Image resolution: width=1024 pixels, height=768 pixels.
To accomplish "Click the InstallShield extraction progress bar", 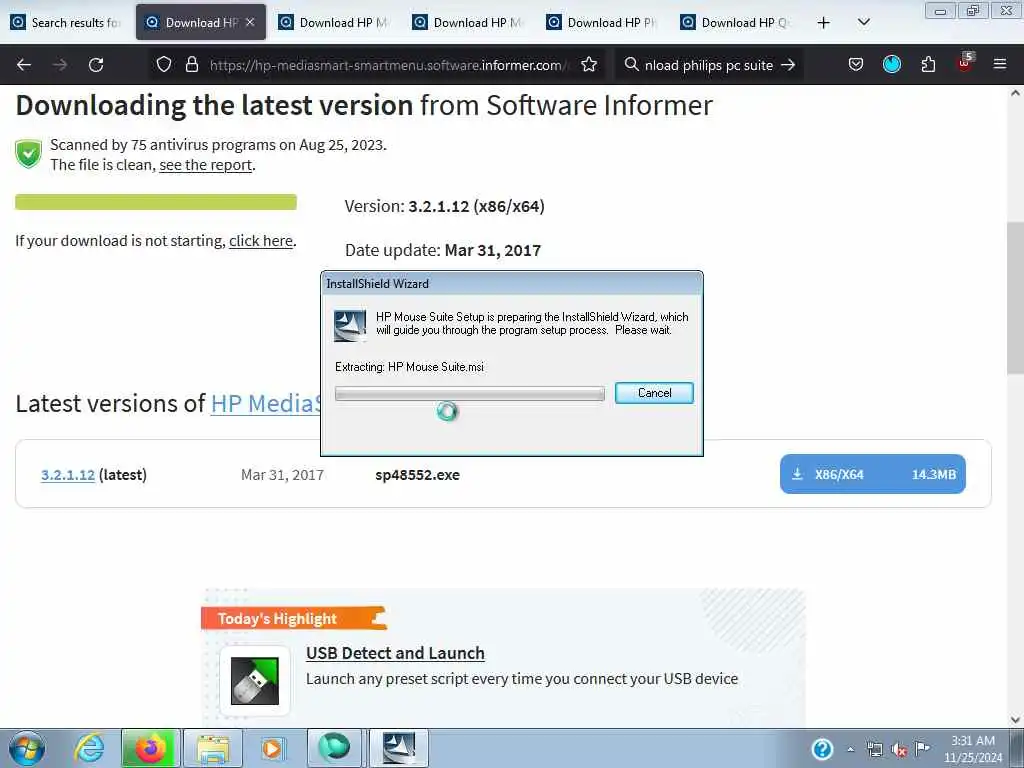I will tap(470, 393).
